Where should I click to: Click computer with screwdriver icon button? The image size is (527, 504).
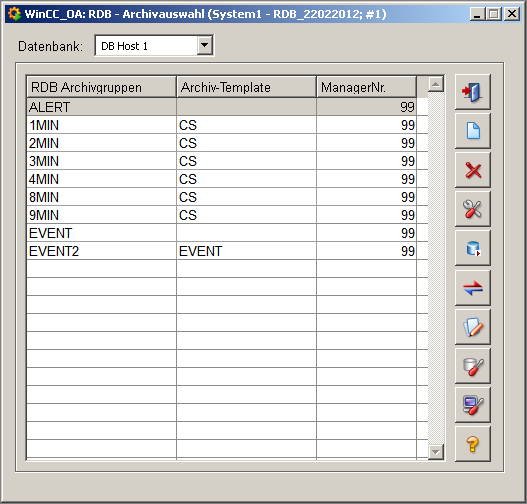tap(473, 405)
